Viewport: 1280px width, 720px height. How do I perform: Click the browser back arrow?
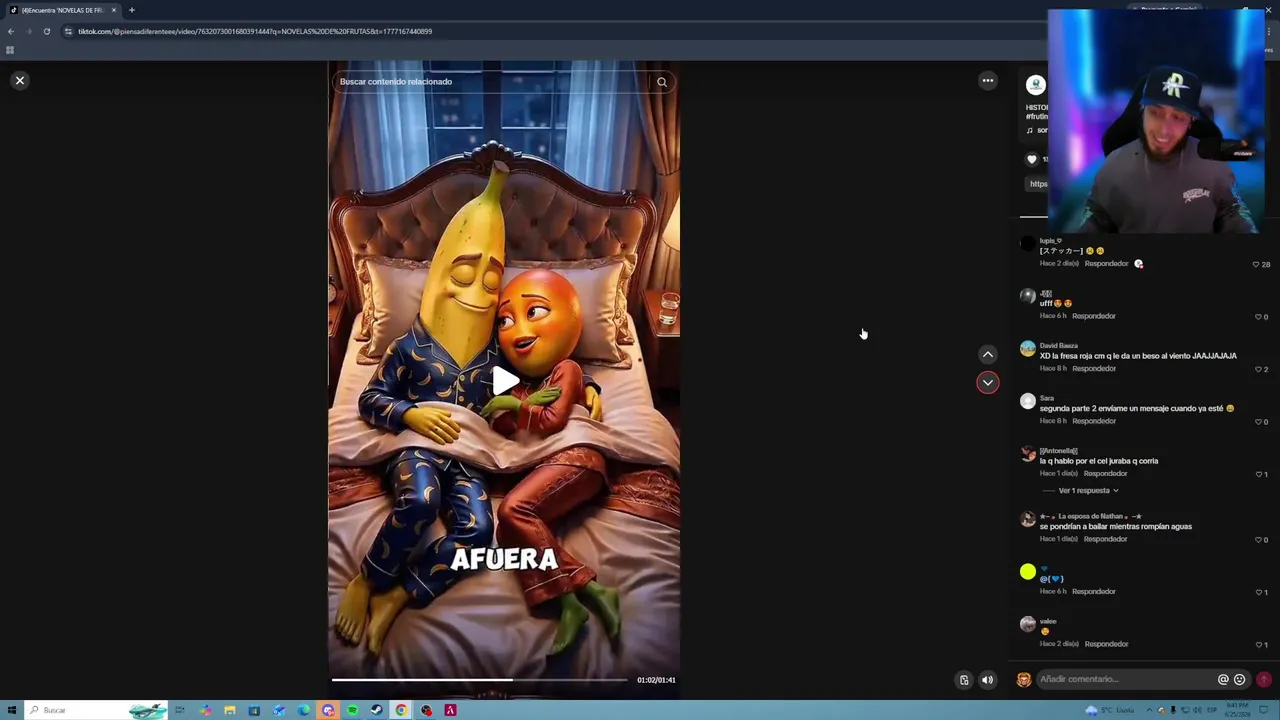[11, 31]
